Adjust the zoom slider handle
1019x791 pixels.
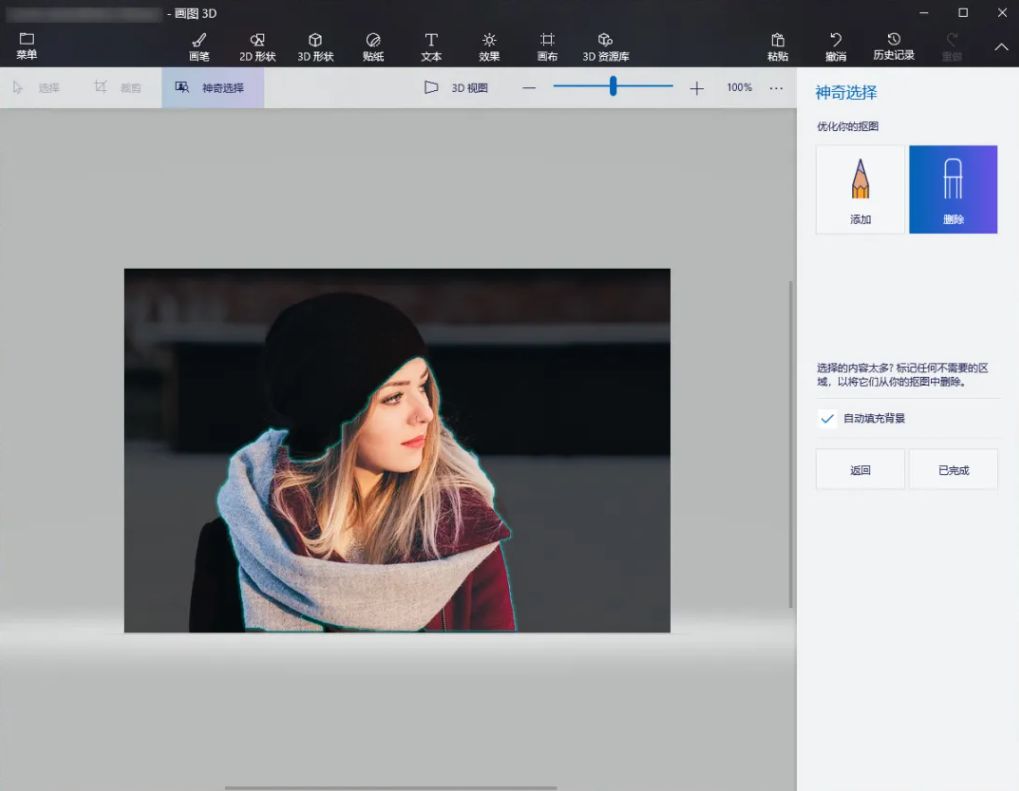613,86
